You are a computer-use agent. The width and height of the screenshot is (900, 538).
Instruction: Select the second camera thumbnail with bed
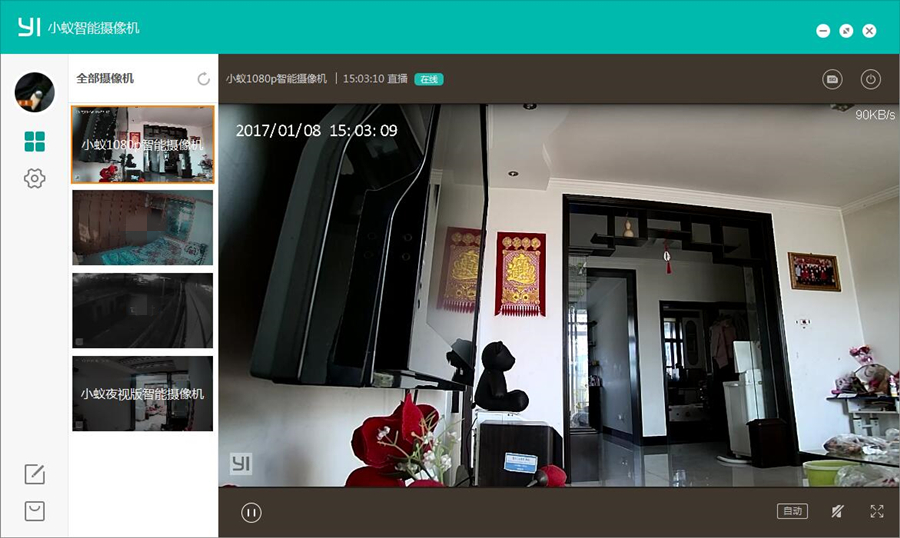pyautogui.click(x=142, y=227)
